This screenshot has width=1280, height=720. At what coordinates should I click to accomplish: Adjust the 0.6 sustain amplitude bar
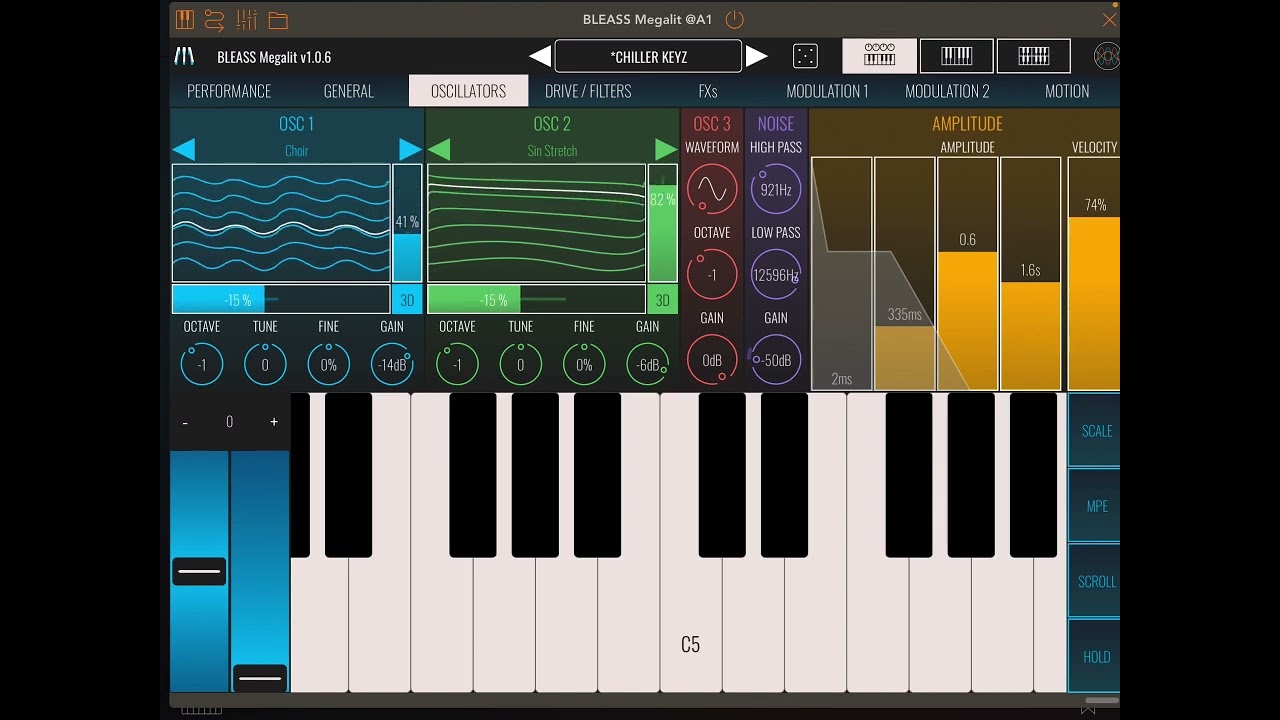[967, 273]
